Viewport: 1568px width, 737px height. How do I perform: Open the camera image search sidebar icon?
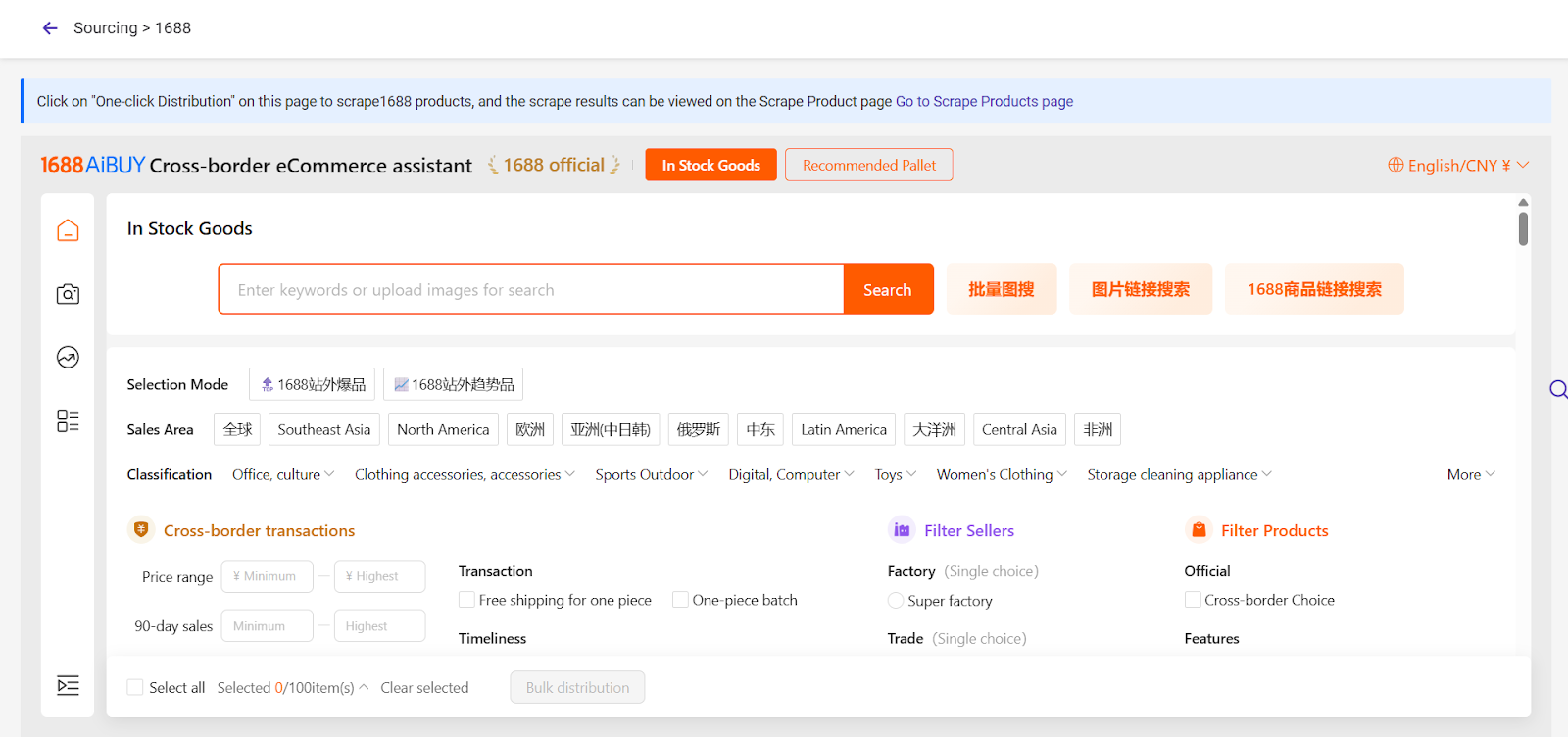click(x=68, y=294)
